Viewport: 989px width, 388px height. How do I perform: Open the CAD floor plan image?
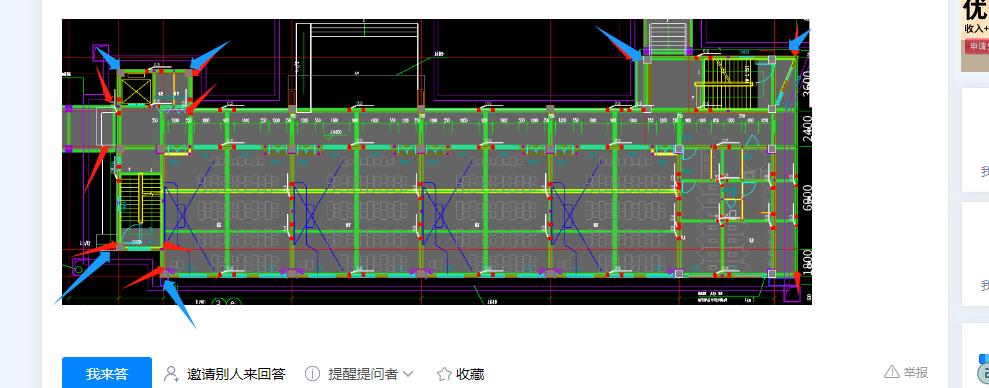436,162
